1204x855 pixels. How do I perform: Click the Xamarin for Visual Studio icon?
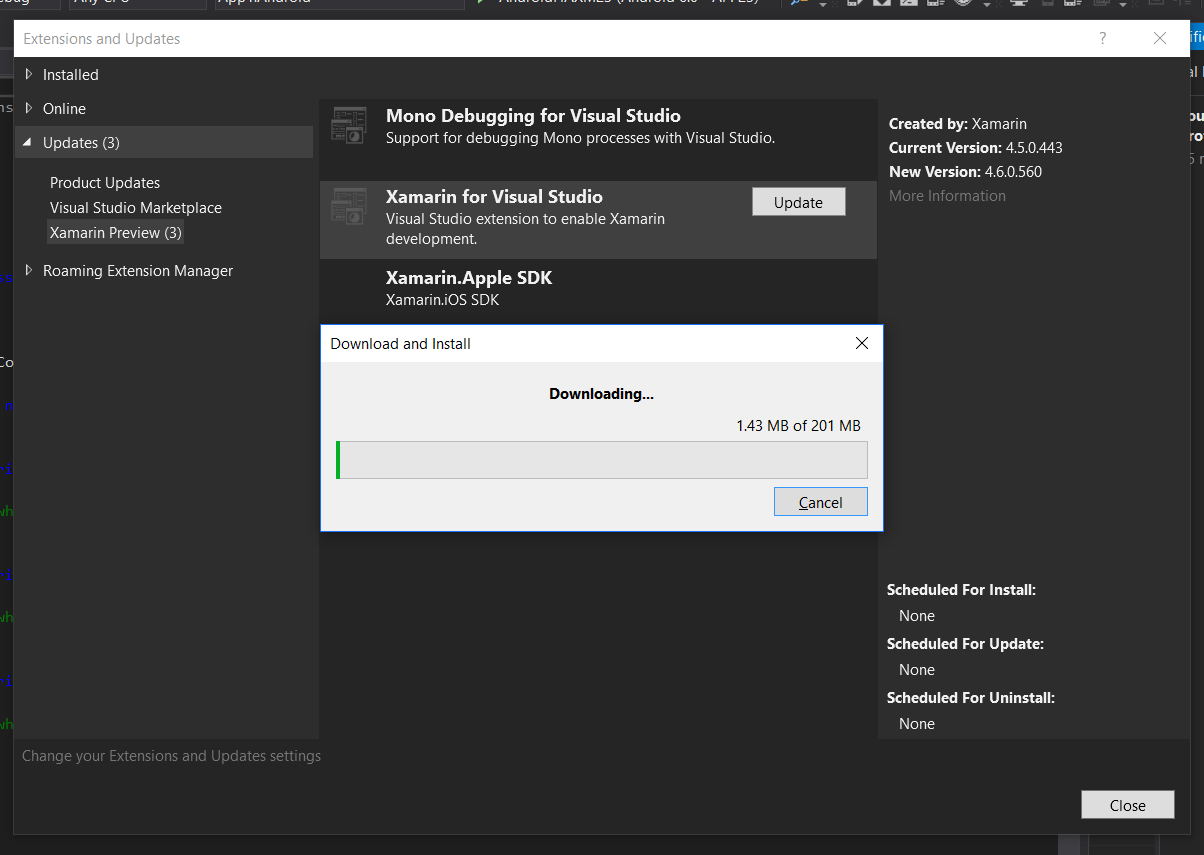pyautogui.click(x=349, y=206)
